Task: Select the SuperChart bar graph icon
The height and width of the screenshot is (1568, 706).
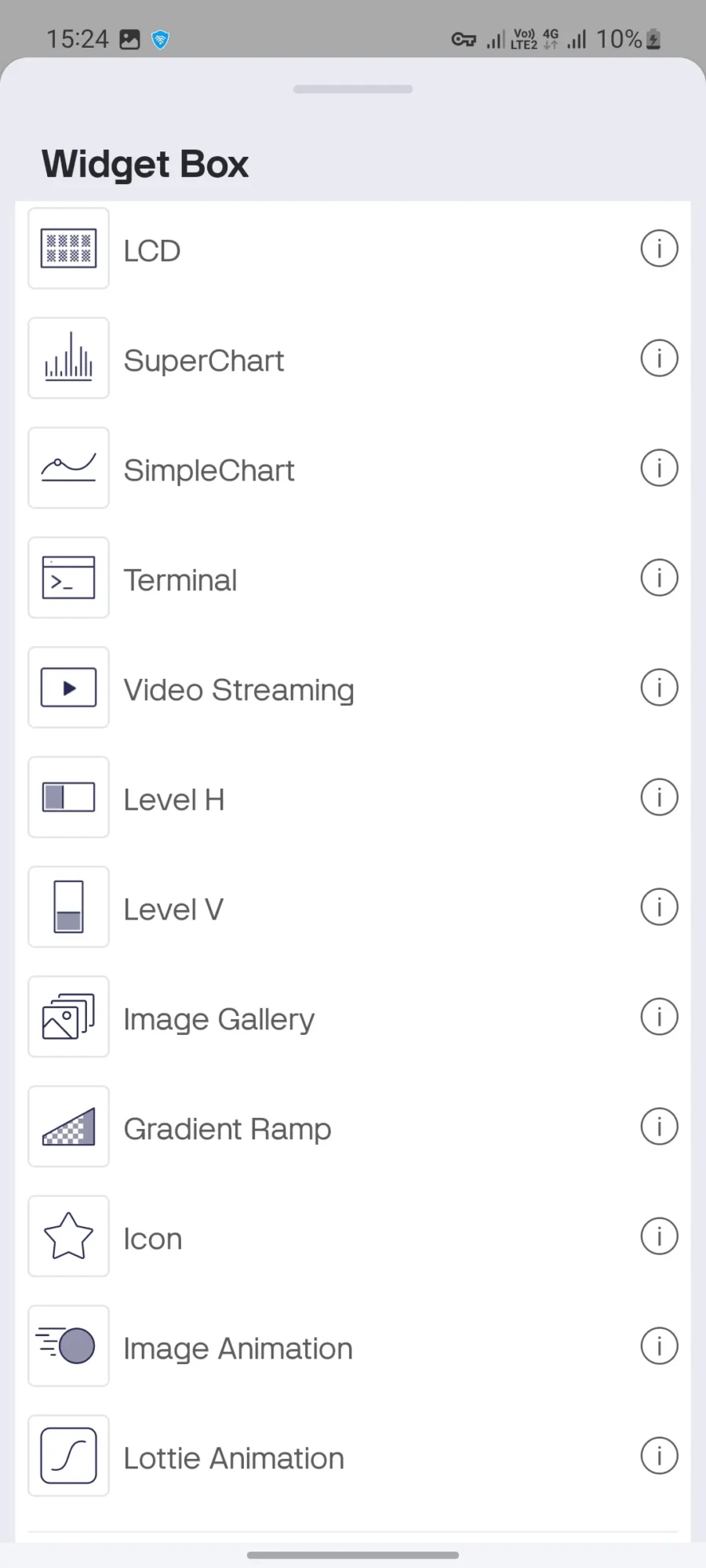Action: [68, 358]
